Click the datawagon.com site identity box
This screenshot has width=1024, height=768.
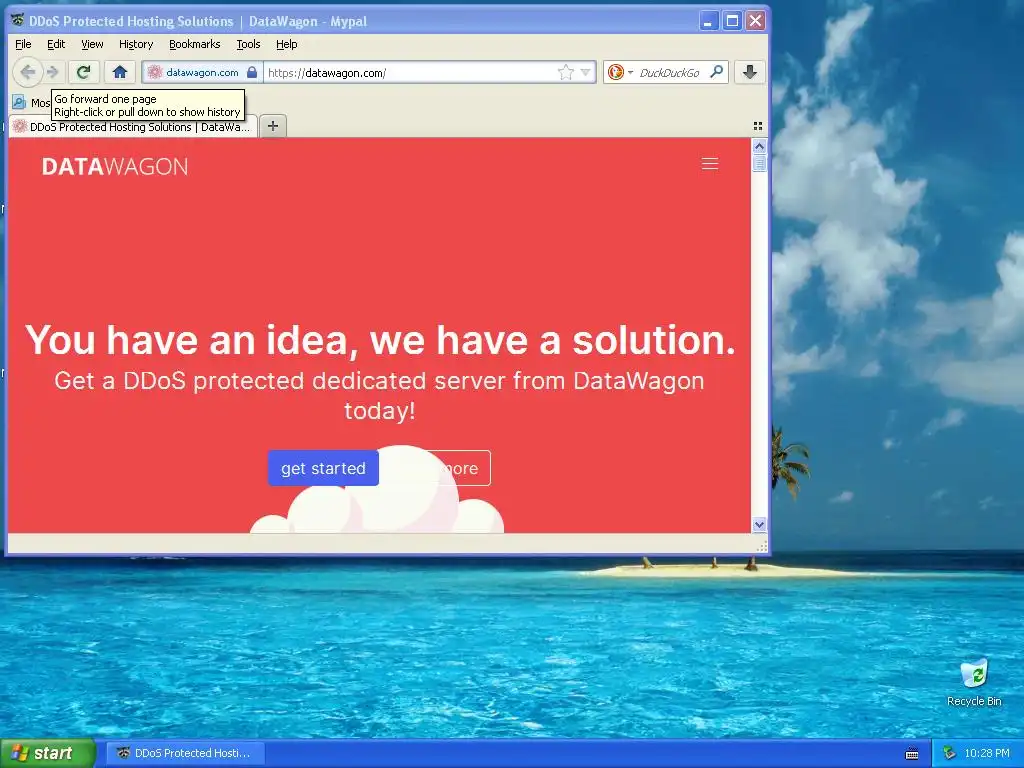[x=202, y=72]
